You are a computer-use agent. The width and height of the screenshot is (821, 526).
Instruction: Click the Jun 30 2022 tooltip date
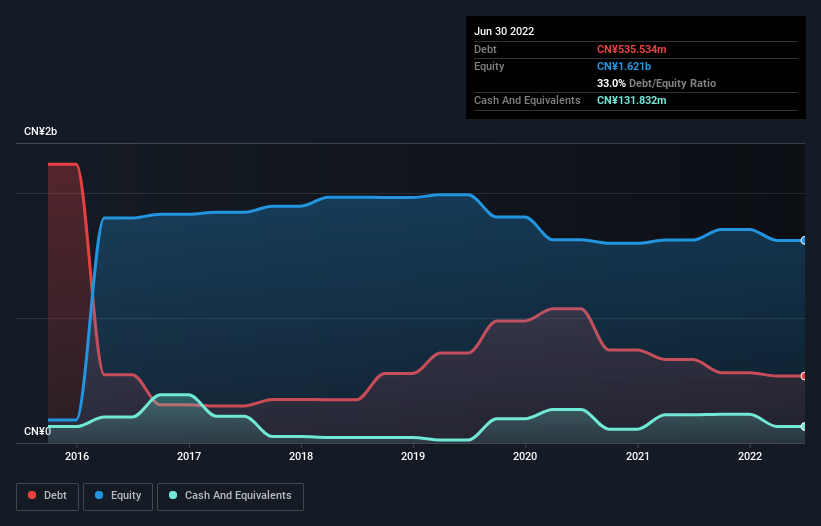504,31
